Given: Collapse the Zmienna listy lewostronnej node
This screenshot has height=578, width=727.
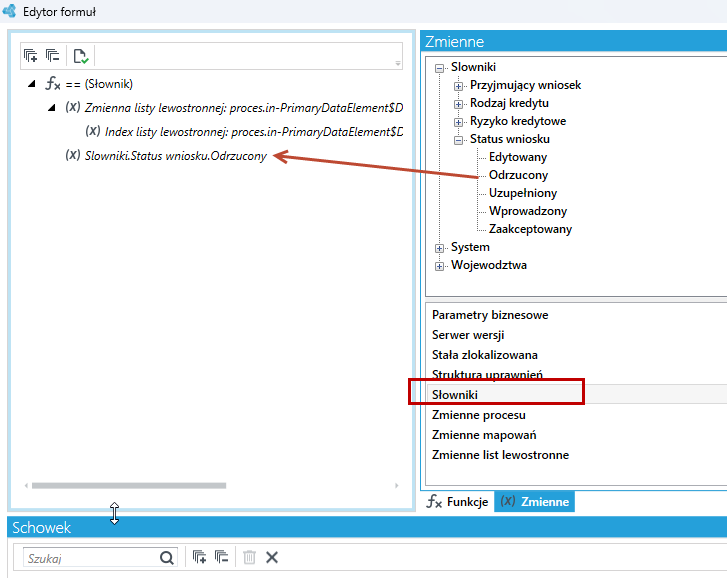Looking at the screenshot, I should point(52,108).
